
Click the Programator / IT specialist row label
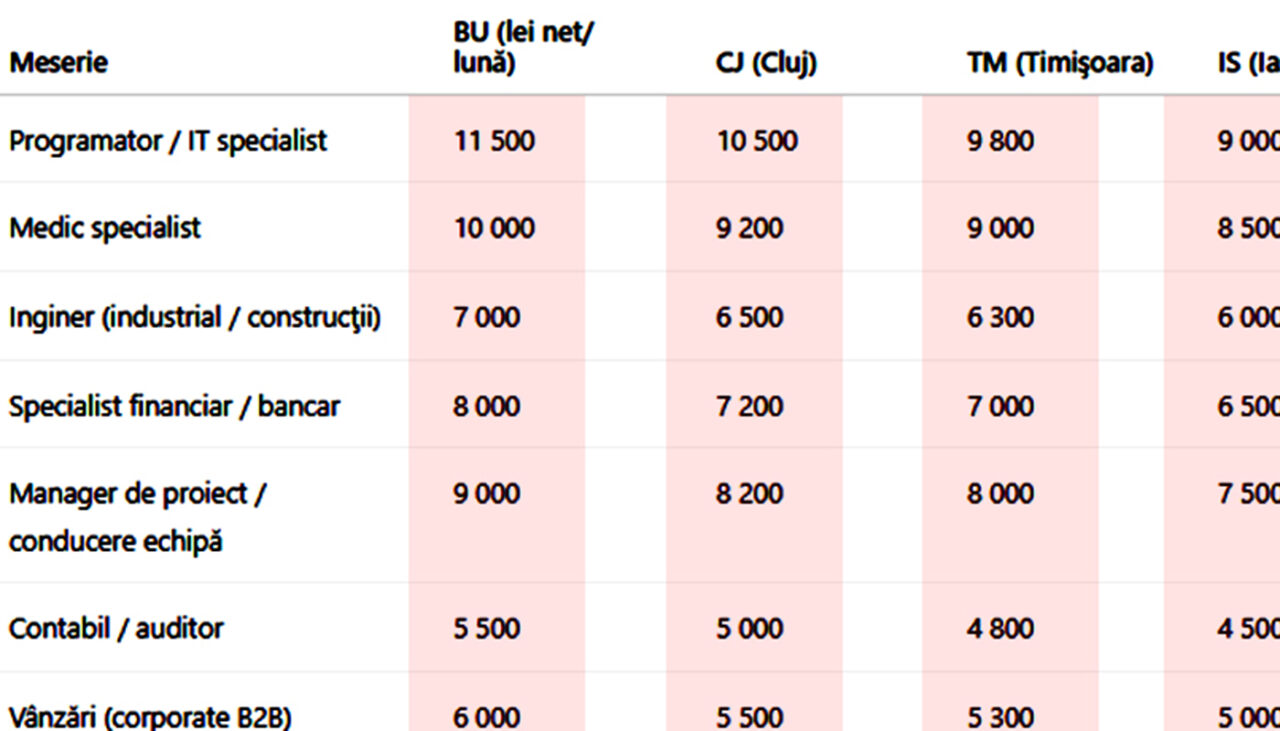tap(168, 141)
